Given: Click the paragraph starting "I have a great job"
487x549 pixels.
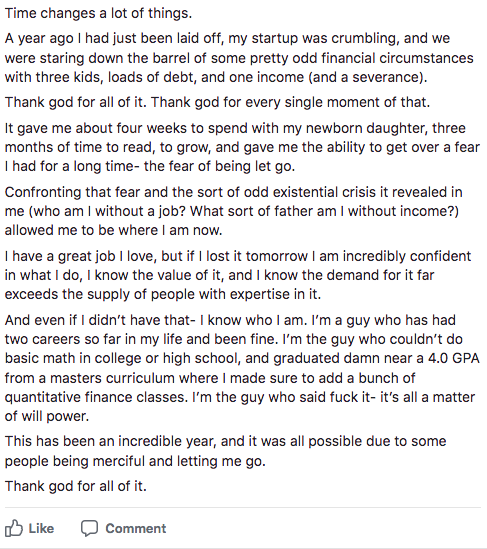Looking at the screenshot, I should [238, 275].
